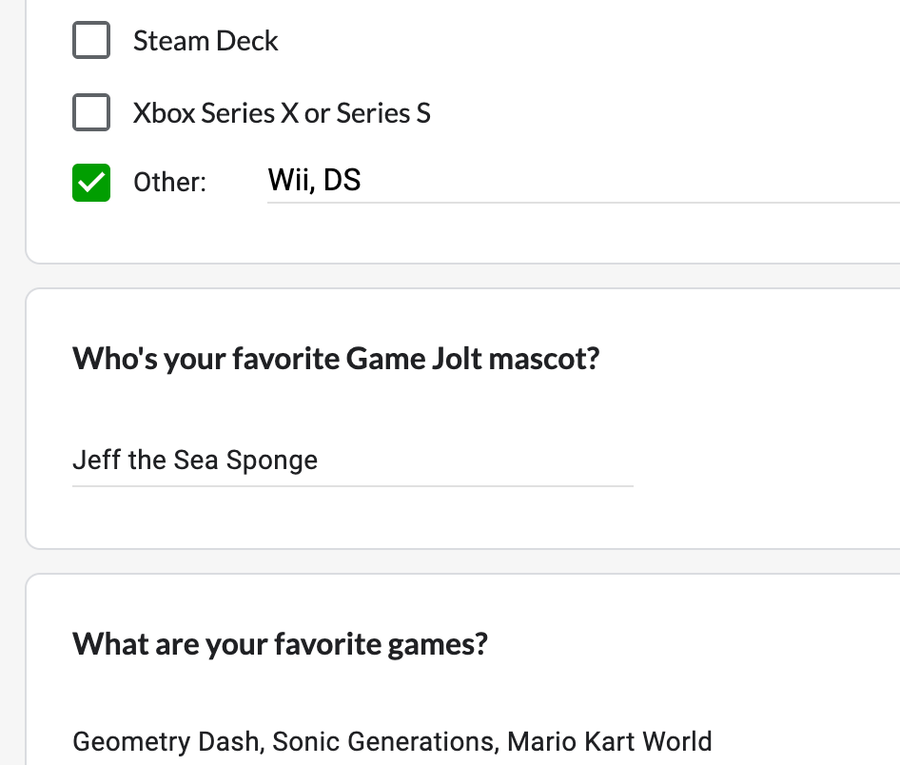
Task: Click the 'Who's your favorite Game Jolt mascot?' heading
Action: [x=336, y=359]
